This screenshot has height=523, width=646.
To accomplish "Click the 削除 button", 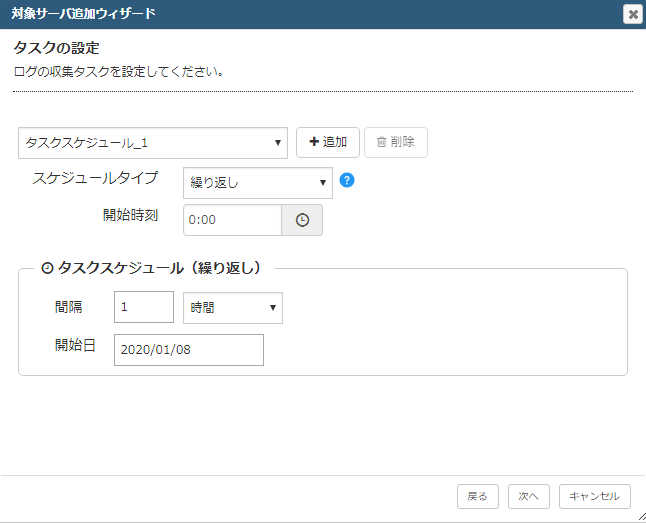I will 396,142.
